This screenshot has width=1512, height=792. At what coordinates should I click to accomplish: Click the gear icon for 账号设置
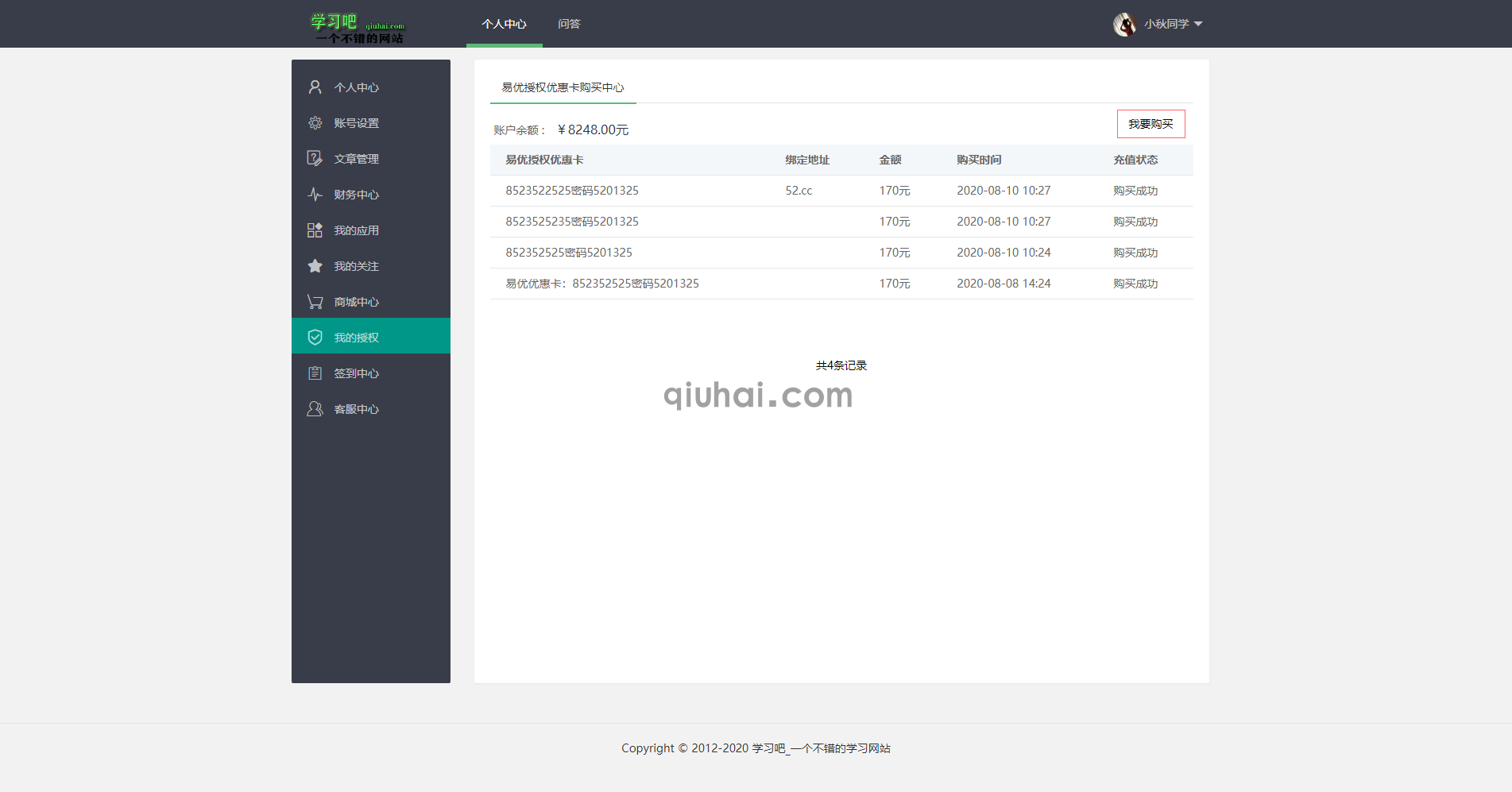(315, 123)
